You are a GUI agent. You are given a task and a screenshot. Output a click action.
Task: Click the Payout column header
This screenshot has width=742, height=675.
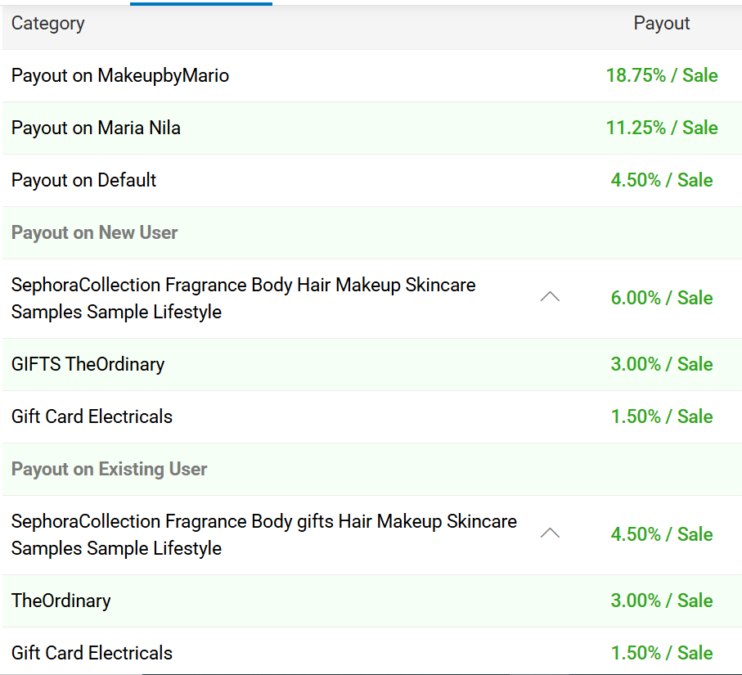coord(661,23)
